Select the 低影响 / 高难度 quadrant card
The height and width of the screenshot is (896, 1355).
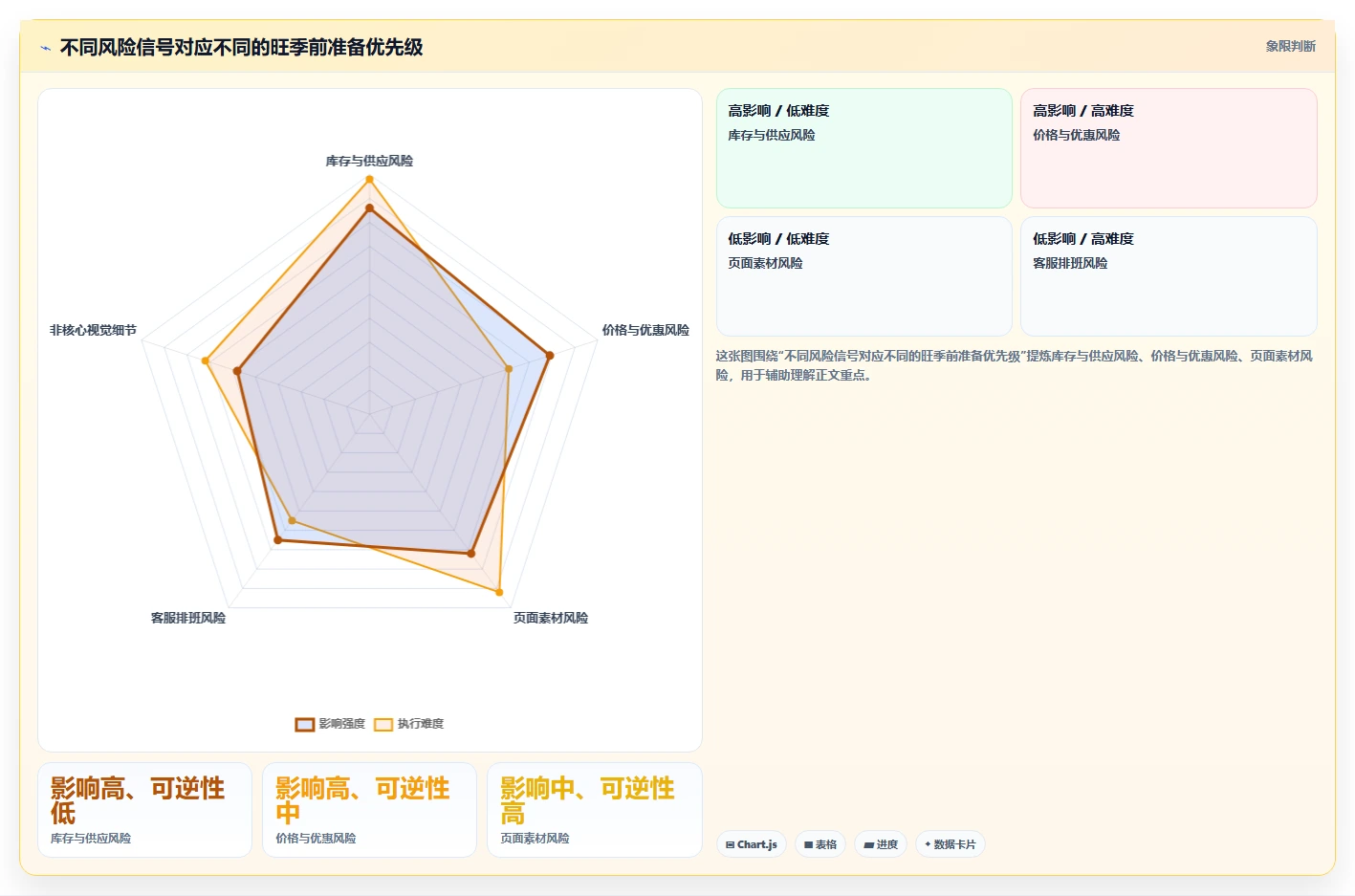(1169, 276)
